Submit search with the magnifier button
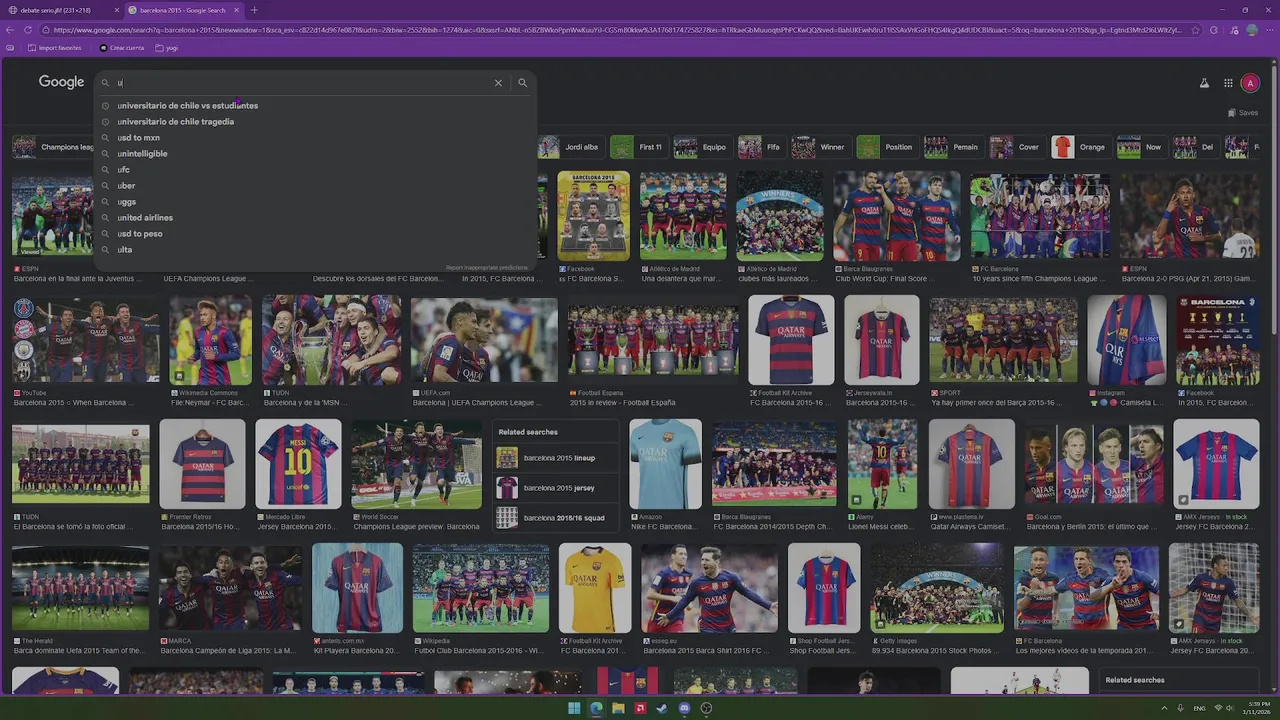 [x=522, y=83]
